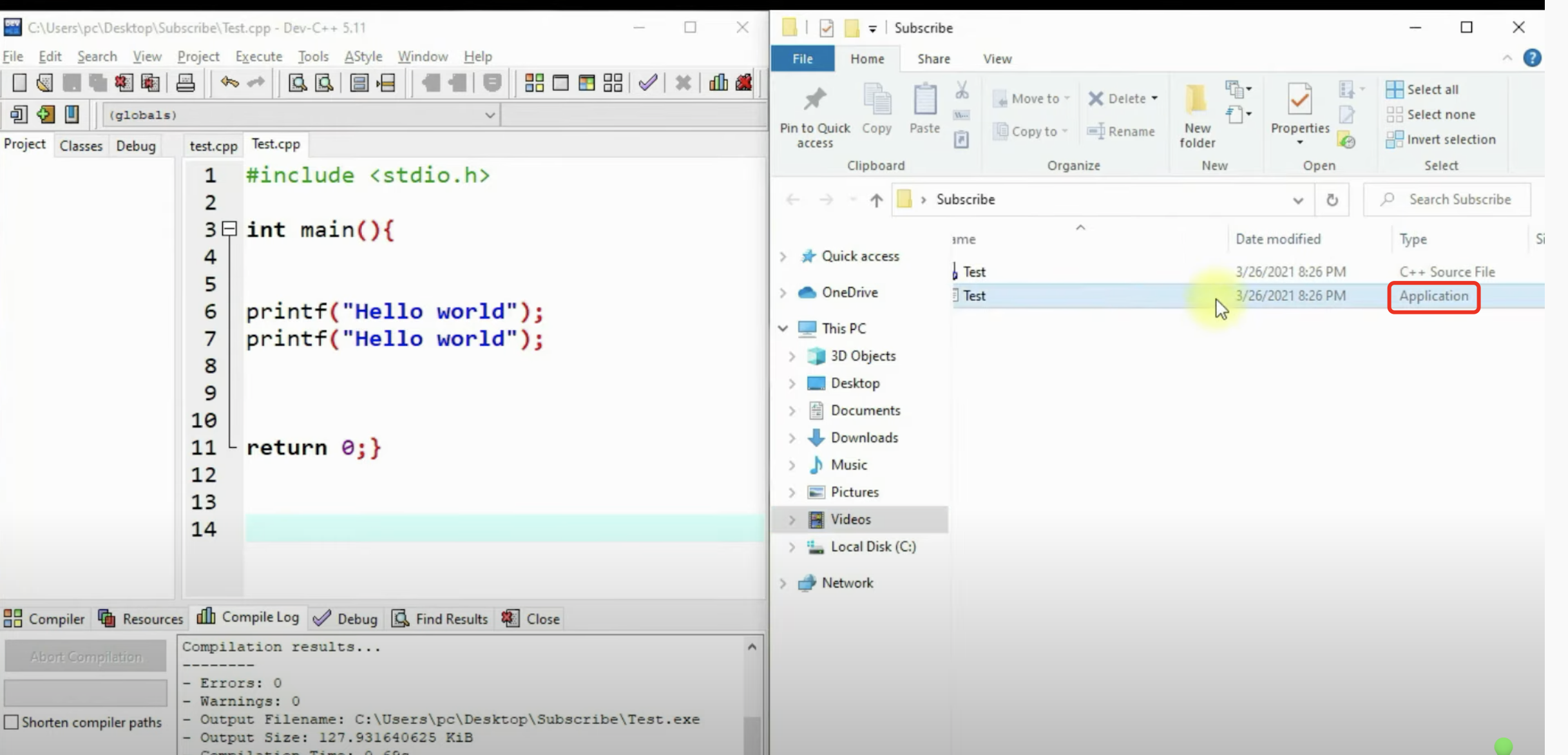Viewport: 1568px width, 755px height.
Task: Click the New source file icon
Action: click(19, 83)
